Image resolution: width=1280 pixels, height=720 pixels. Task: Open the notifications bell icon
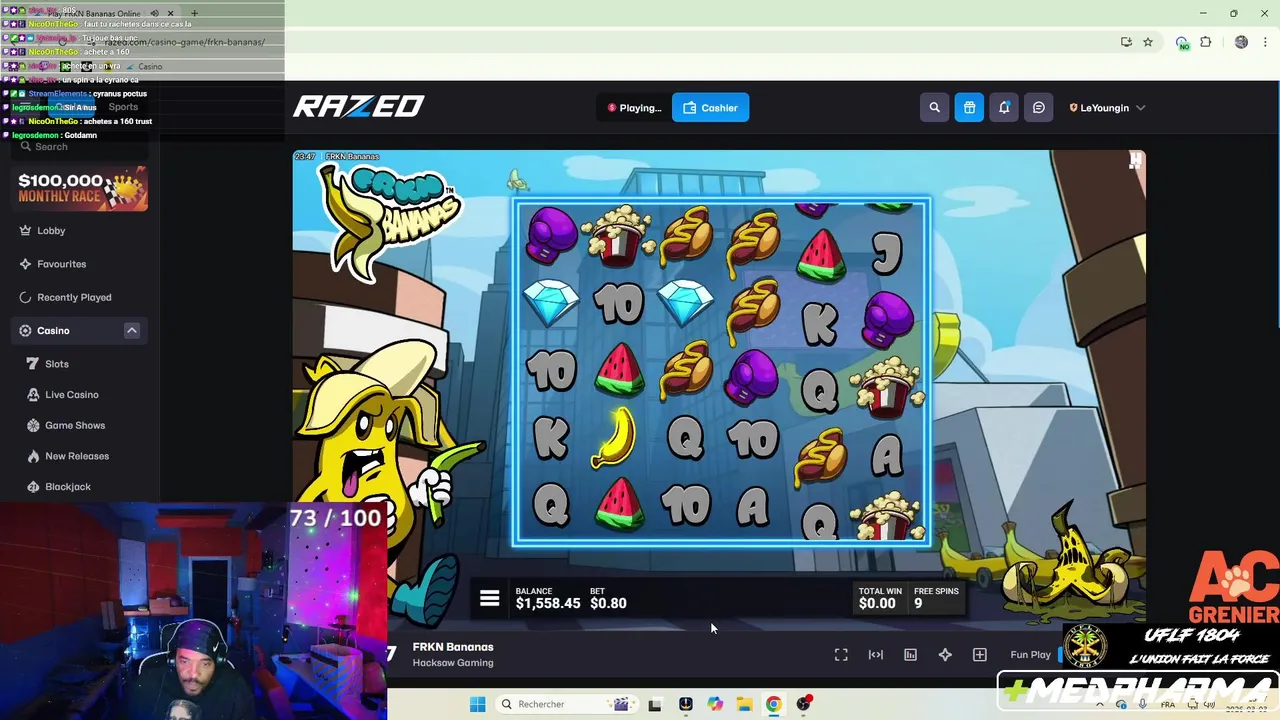pos(1004,108)
